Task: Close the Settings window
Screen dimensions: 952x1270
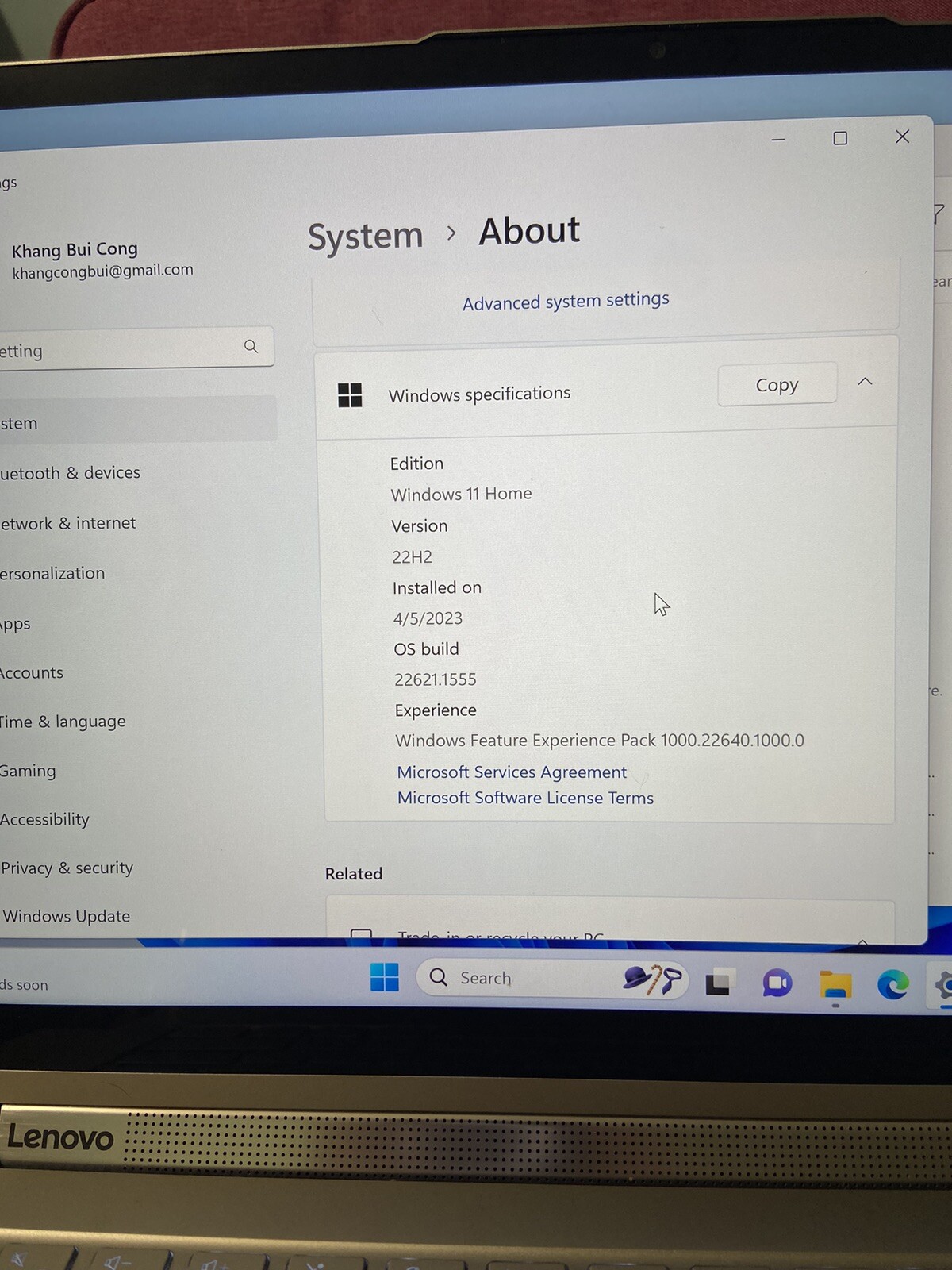Action: (902, 137)
